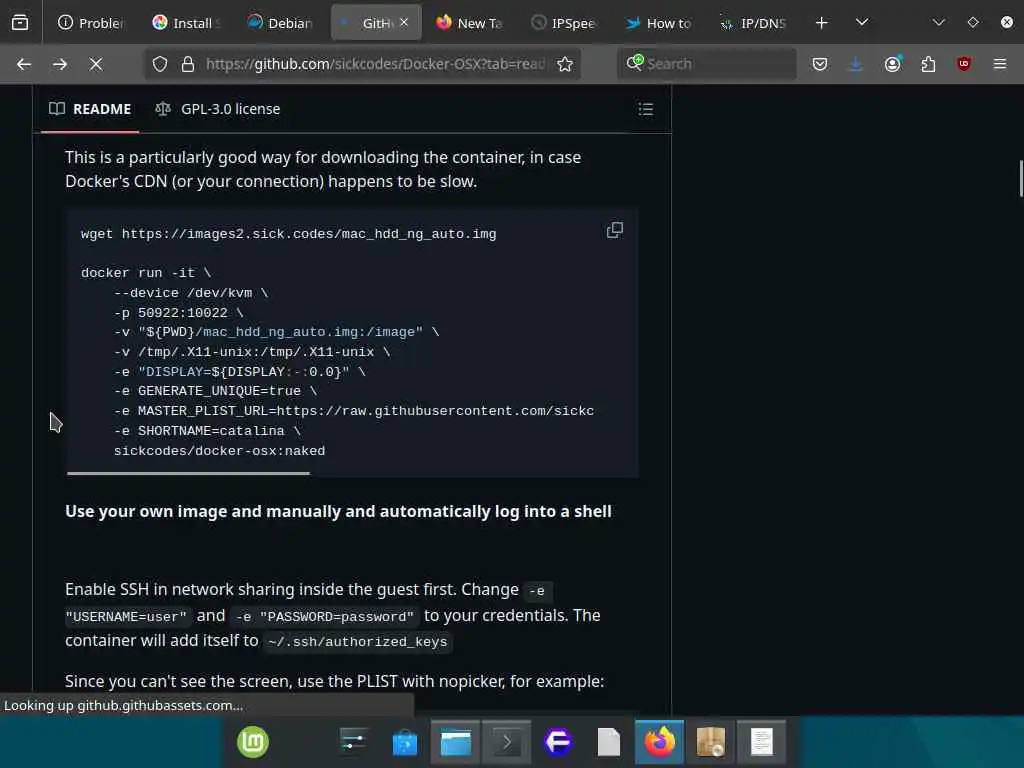
Task: Open system settings mixer icon in taskbar
Action: (x=353, y=743)
